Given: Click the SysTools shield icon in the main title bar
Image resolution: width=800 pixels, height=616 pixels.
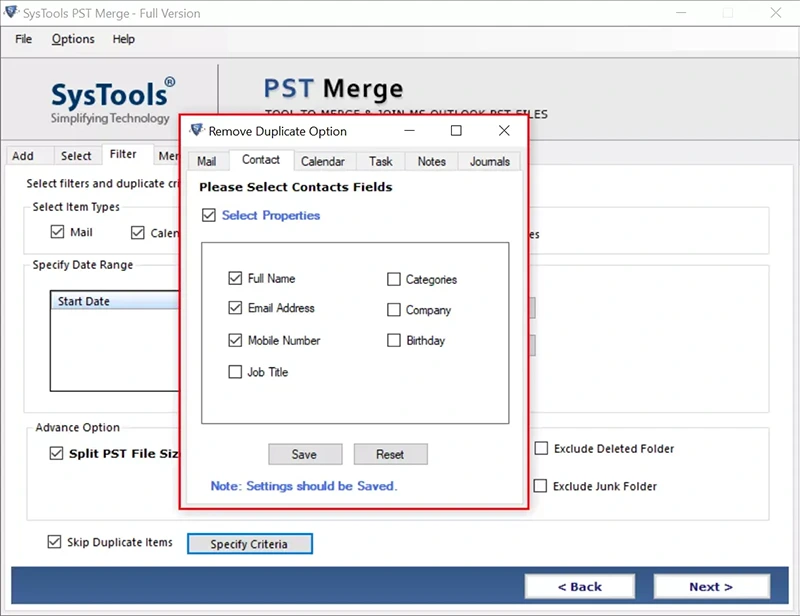Looking at the screenshot, I should click(x=11, y=13).
